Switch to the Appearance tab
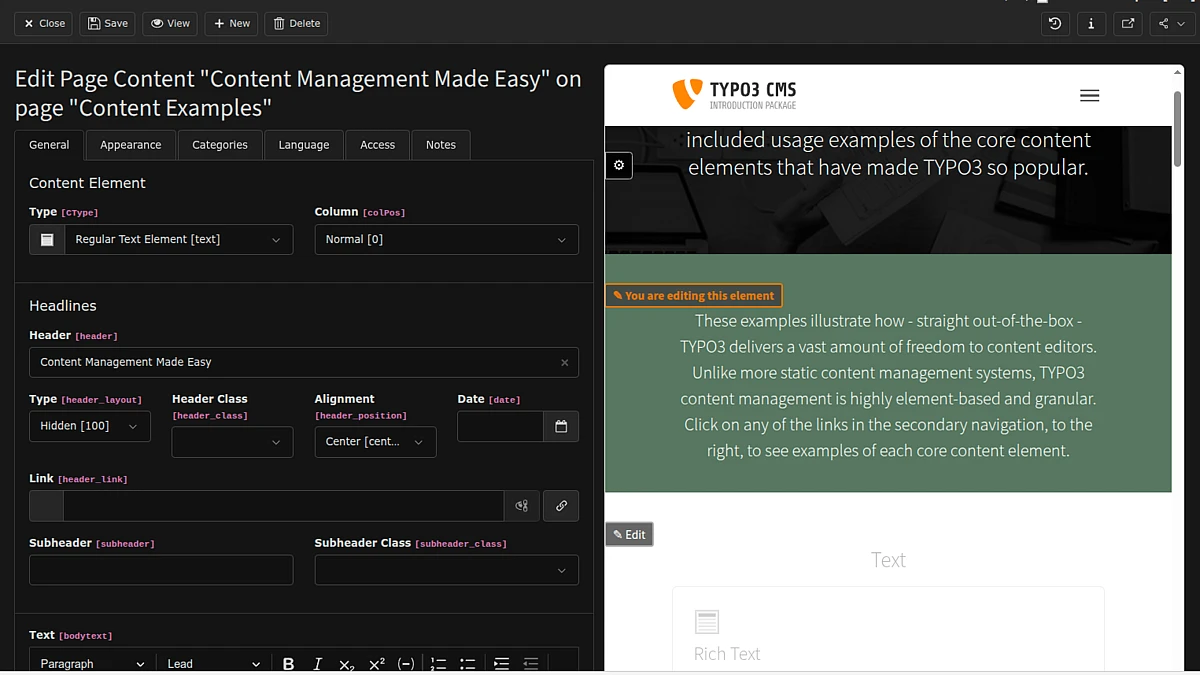The width and height of the screenshot is (1200, 675). (x=130, y=145)
